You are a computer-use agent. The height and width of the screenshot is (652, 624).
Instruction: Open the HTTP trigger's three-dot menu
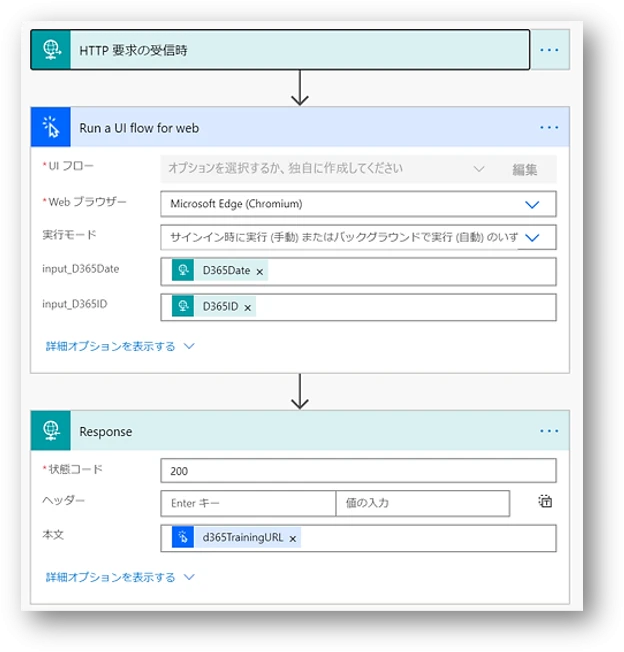549,50
